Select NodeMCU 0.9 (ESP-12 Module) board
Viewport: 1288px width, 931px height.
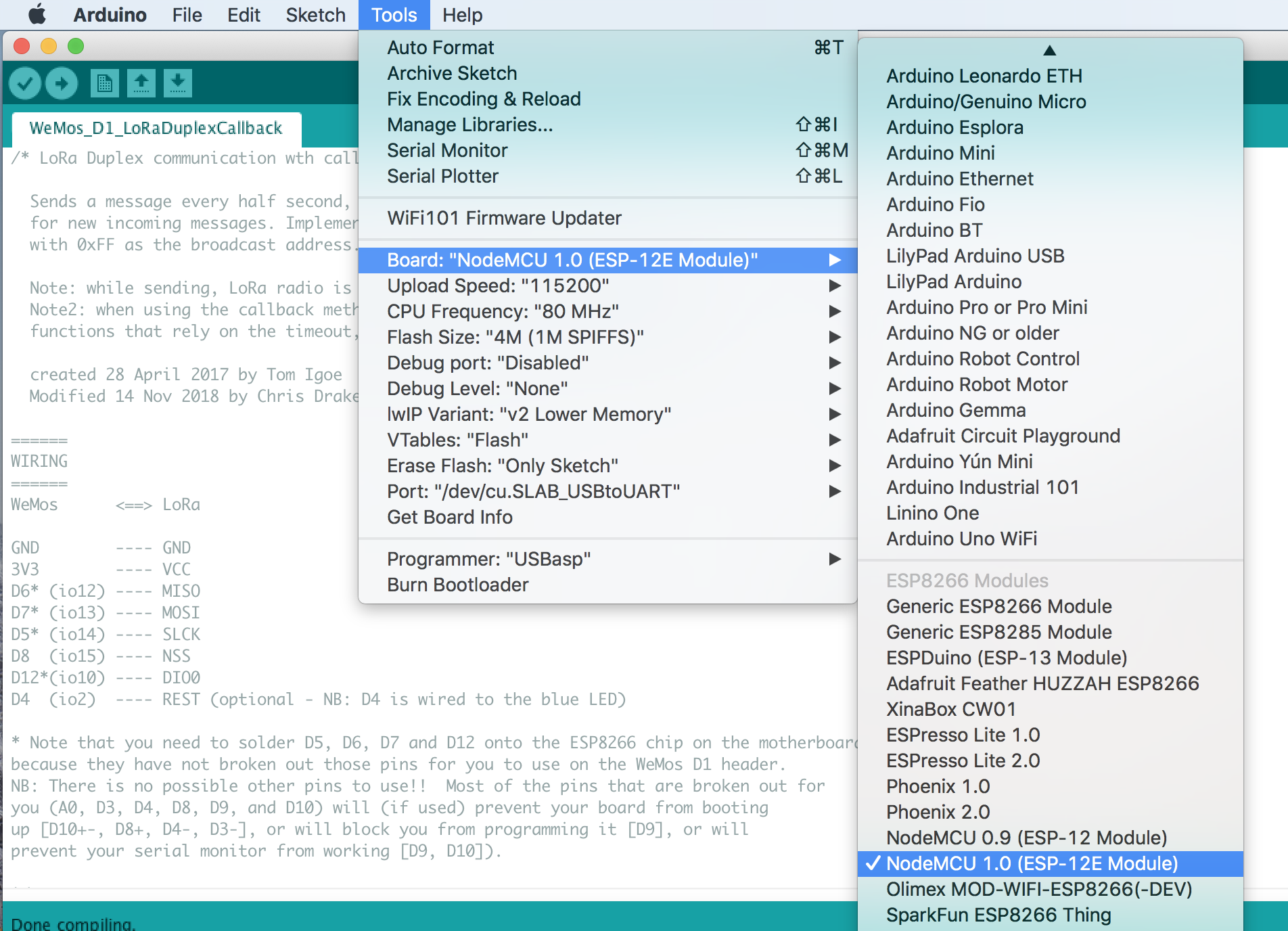pyautogui.click(x=1051, y=838)
